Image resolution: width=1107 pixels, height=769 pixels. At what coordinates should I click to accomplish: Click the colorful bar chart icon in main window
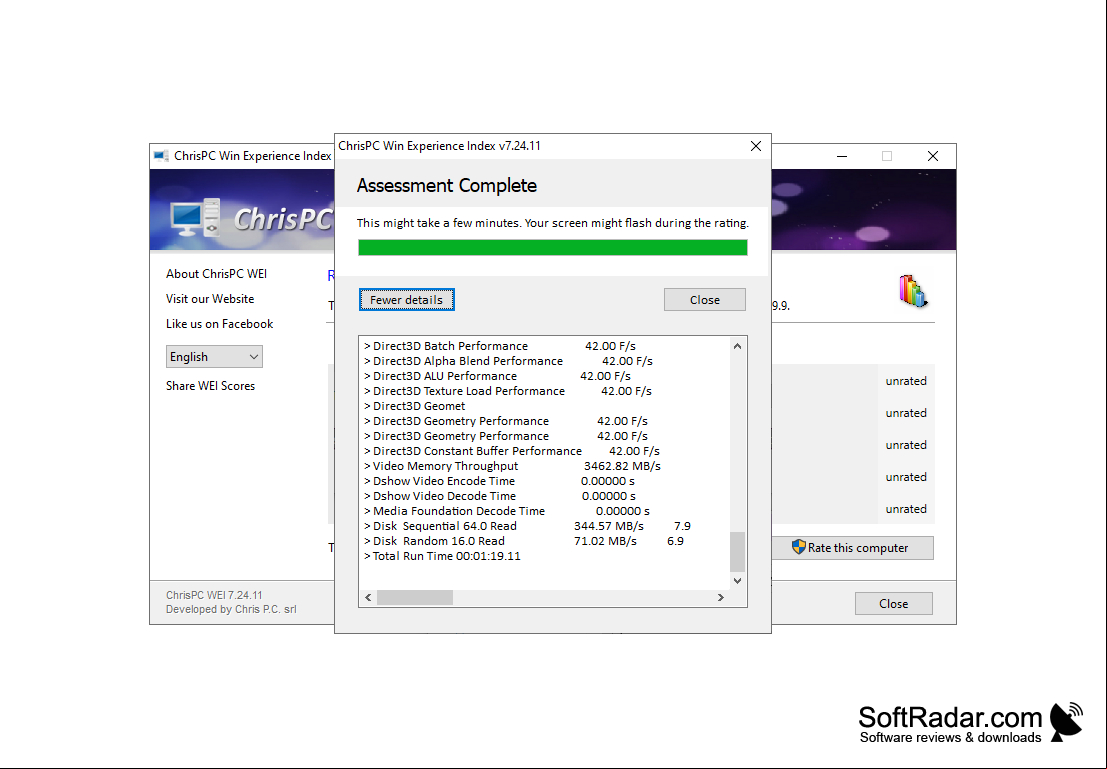point(912,291)
